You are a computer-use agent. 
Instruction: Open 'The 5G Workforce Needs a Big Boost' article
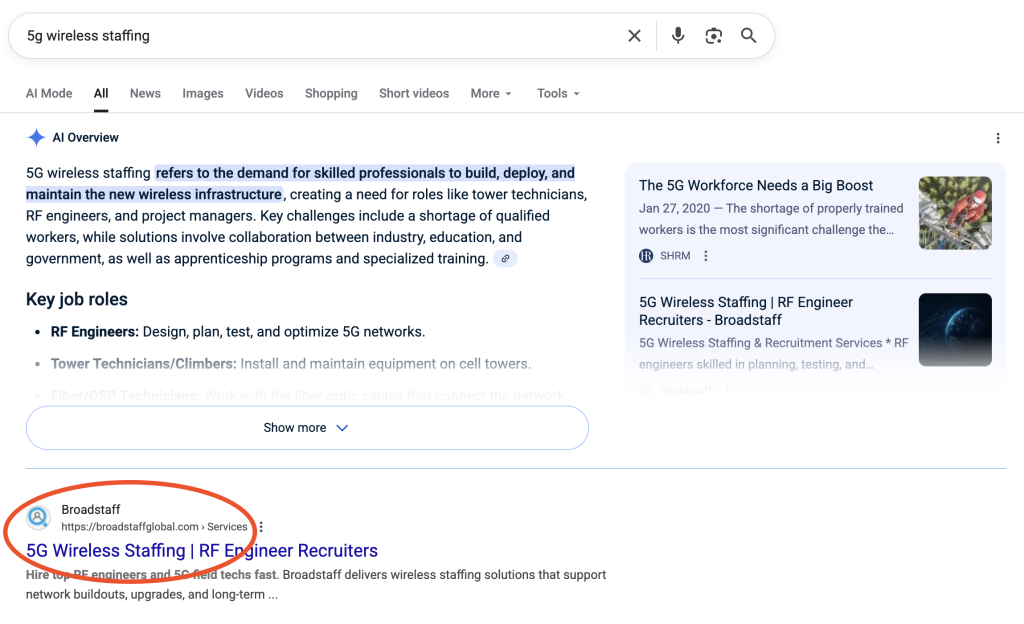point(756,185)
